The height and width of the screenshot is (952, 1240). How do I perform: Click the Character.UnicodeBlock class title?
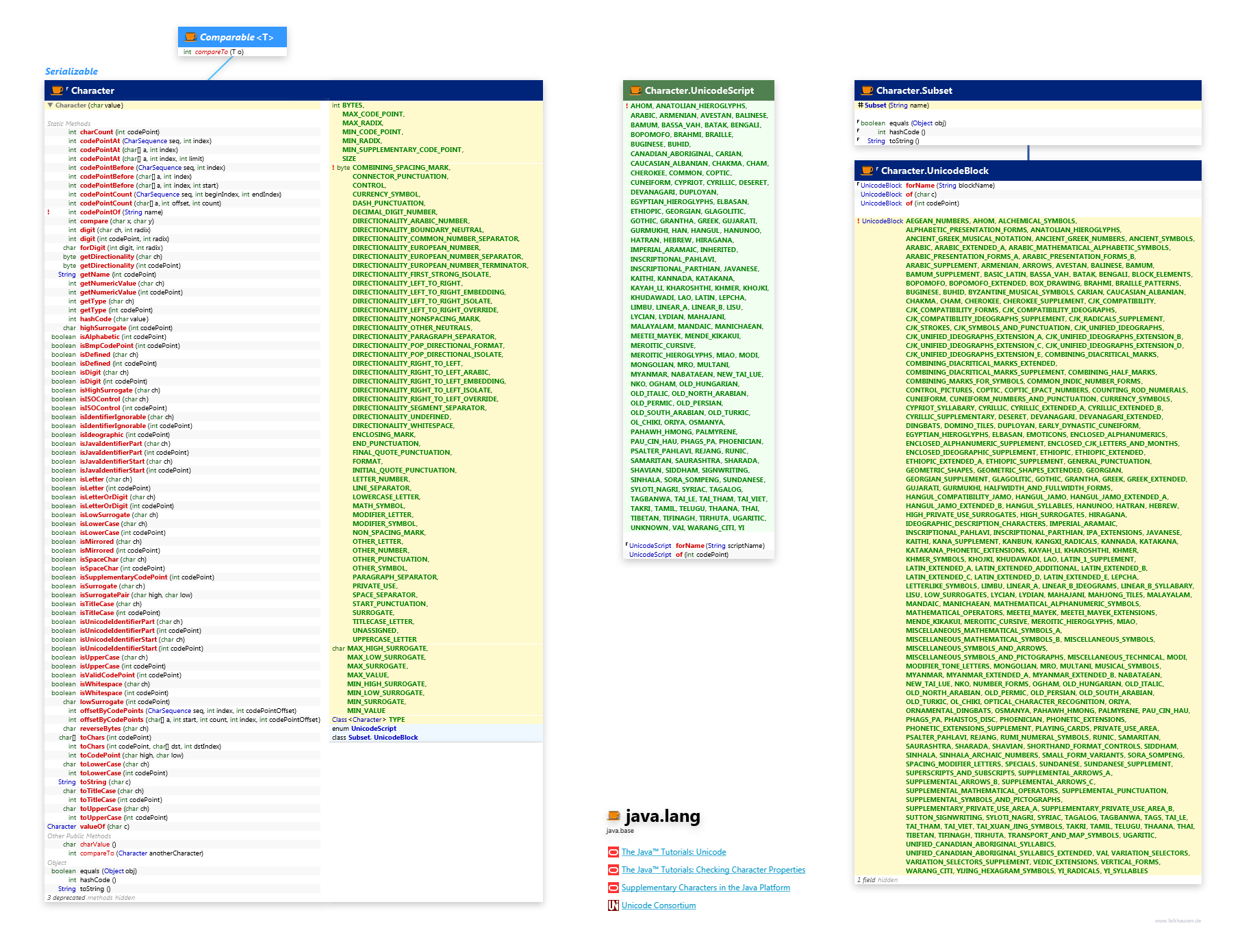(x=935, y=171)
